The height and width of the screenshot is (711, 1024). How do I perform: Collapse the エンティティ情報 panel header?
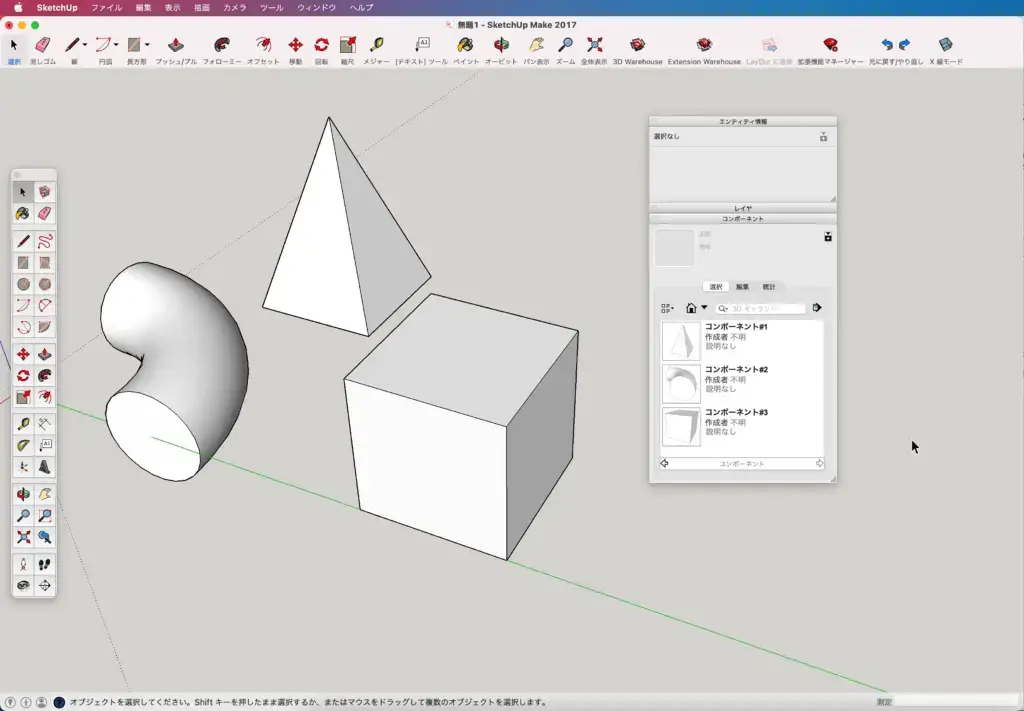click(743, 121)
